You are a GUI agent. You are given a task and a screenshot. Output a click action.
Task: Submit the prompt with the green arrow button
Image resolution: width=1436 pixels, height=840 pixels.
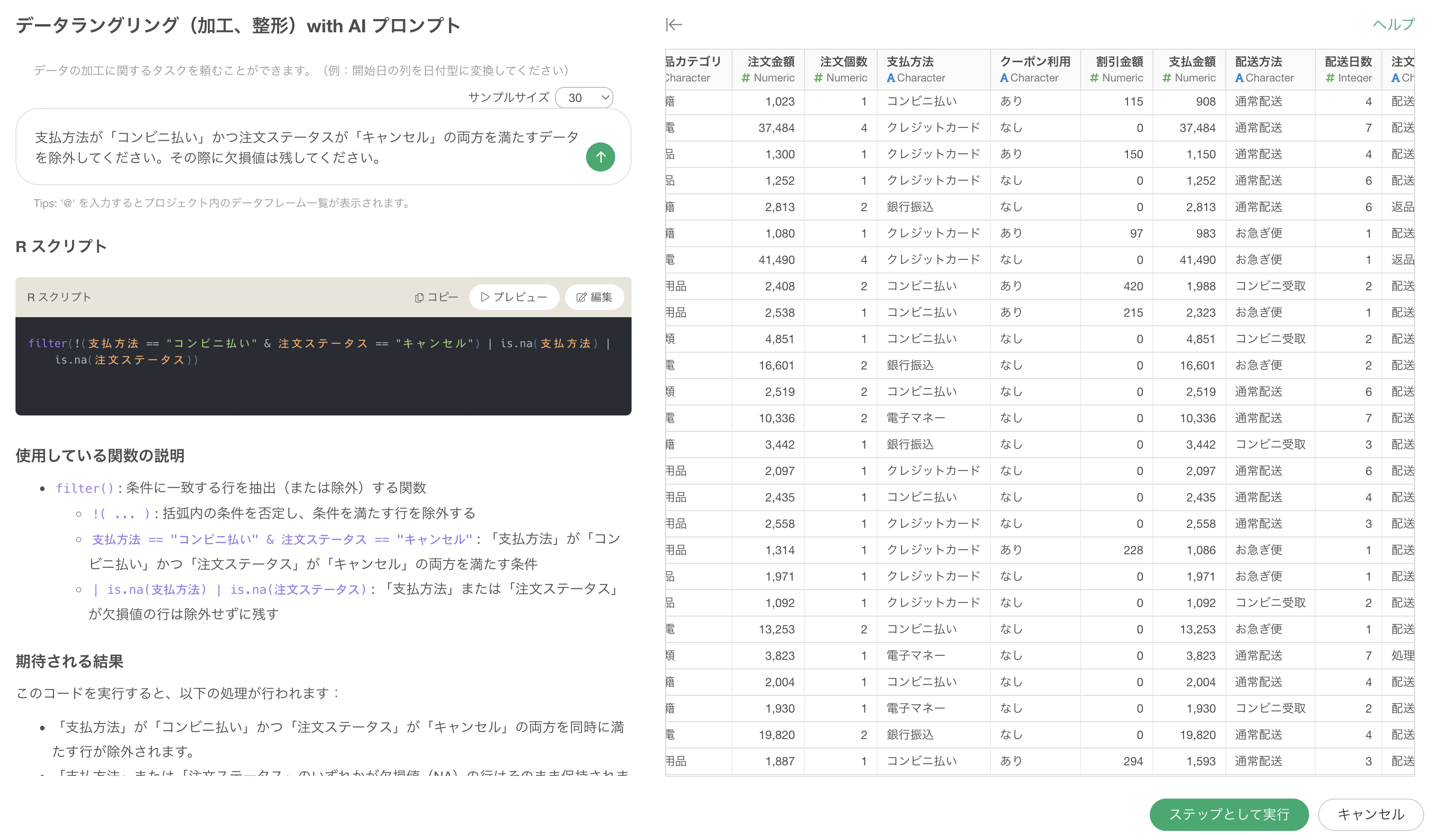(600, 157)
